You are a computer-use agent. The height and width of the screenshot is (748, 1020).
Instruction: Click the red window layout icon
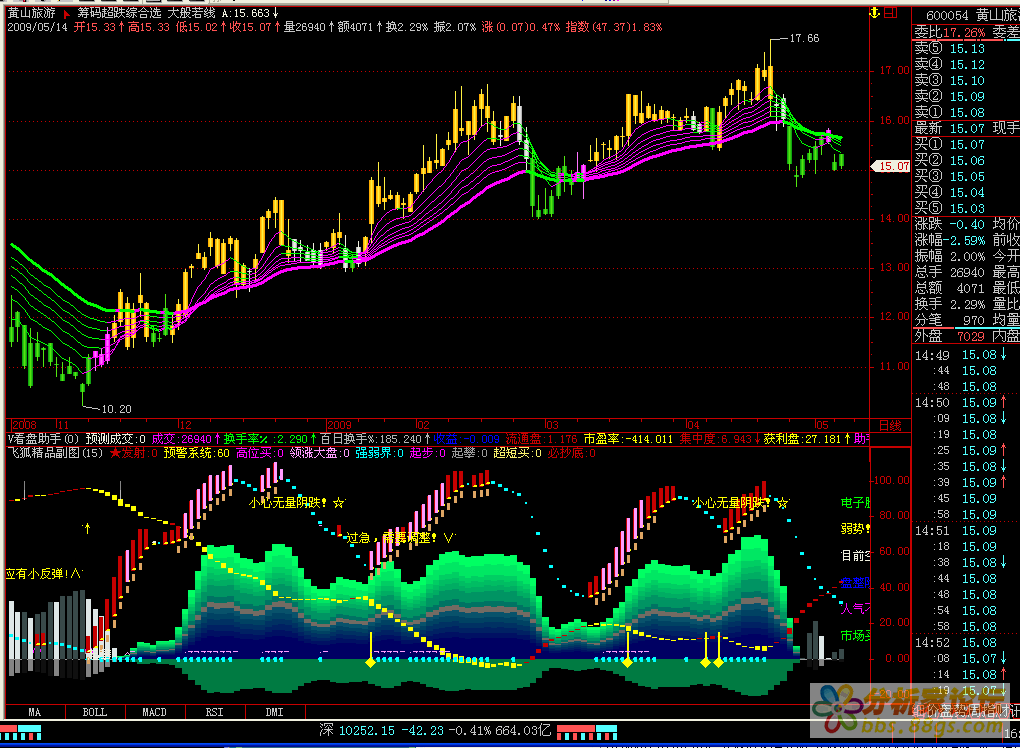891,12
